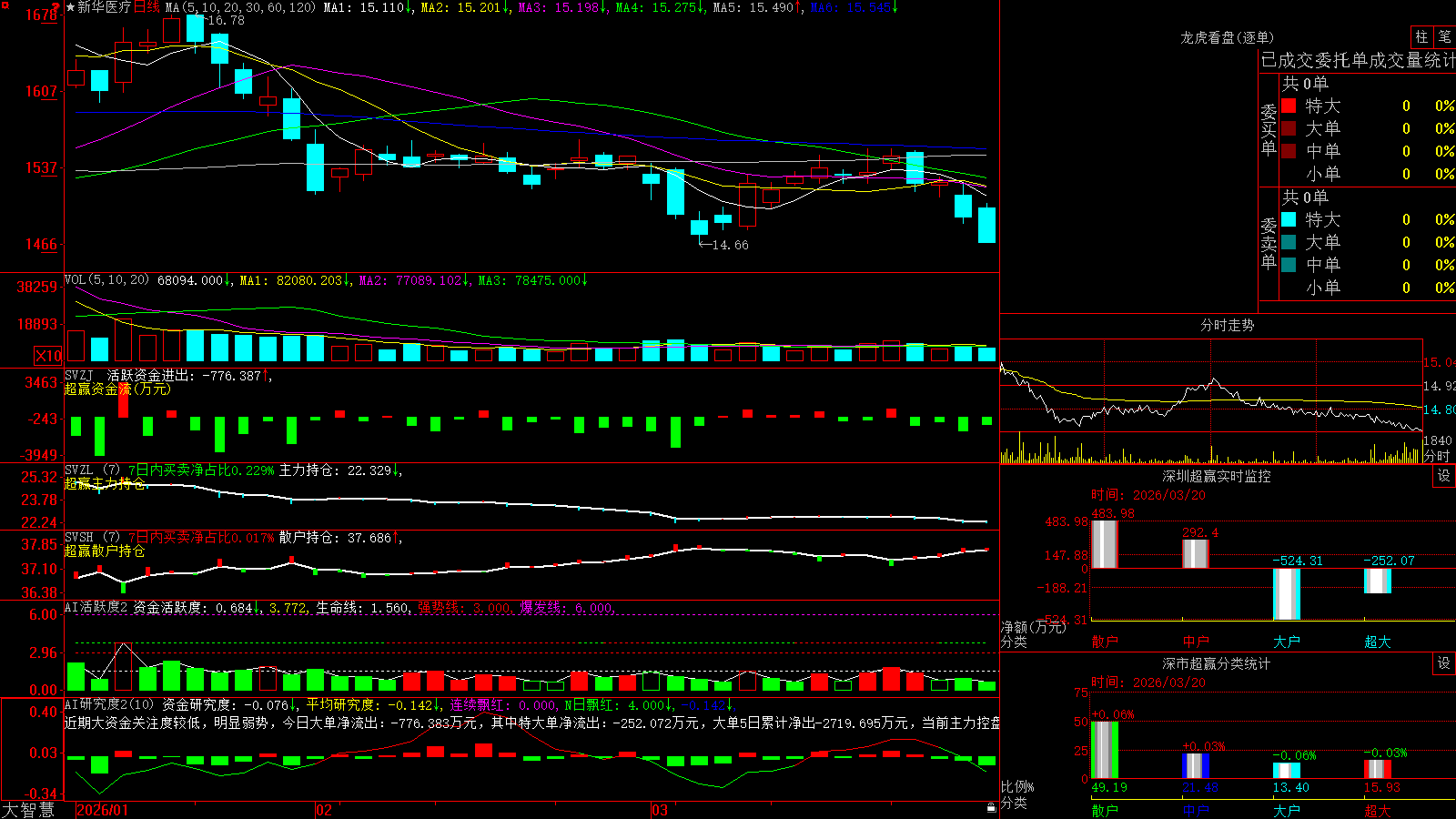Click the 新华医疗 stock name
The height and width of the screenshot is (819, 1456).
[x=104, y=7]
